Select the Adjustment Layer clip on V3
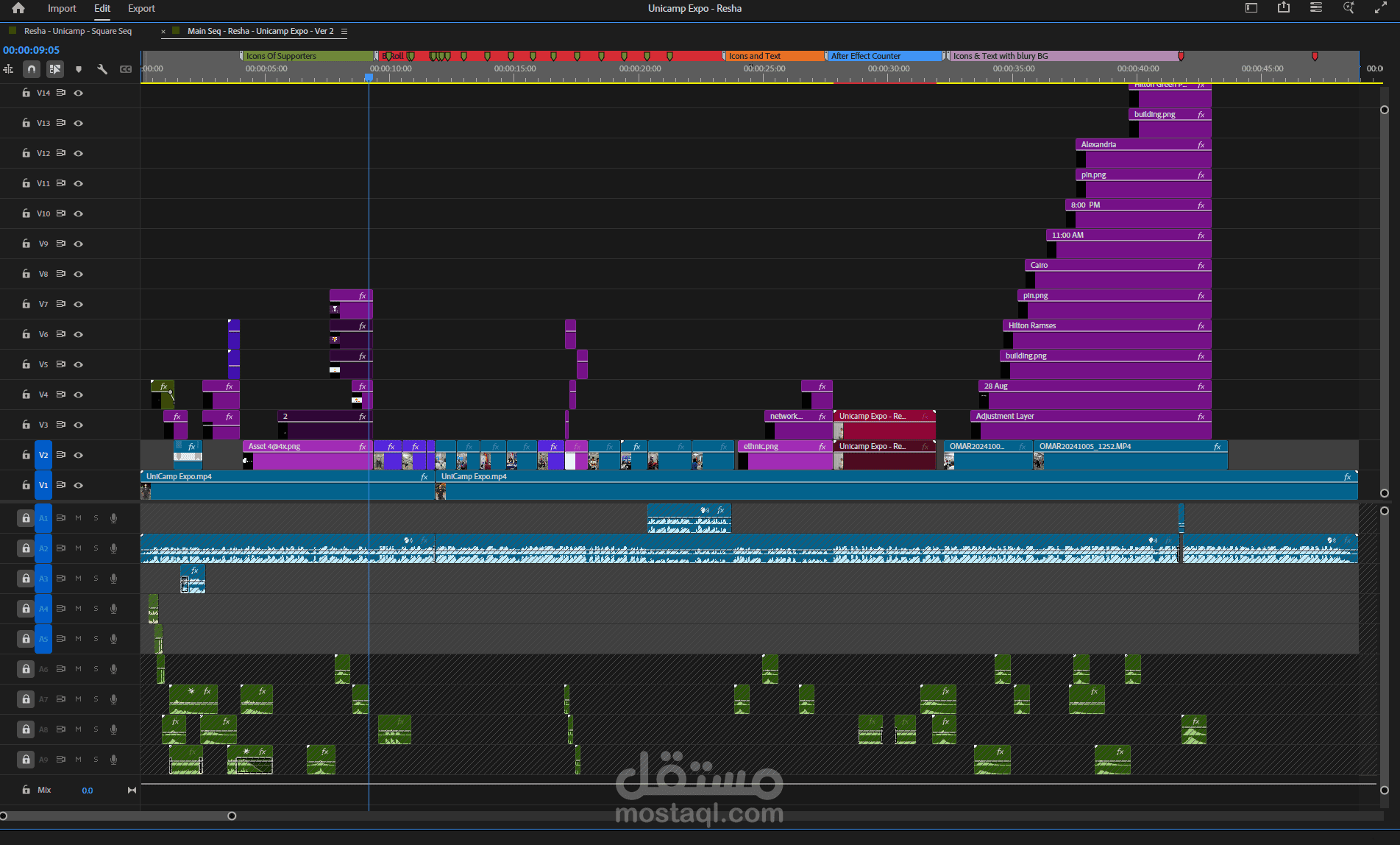1400x845 pixels. coord(1090,424)
